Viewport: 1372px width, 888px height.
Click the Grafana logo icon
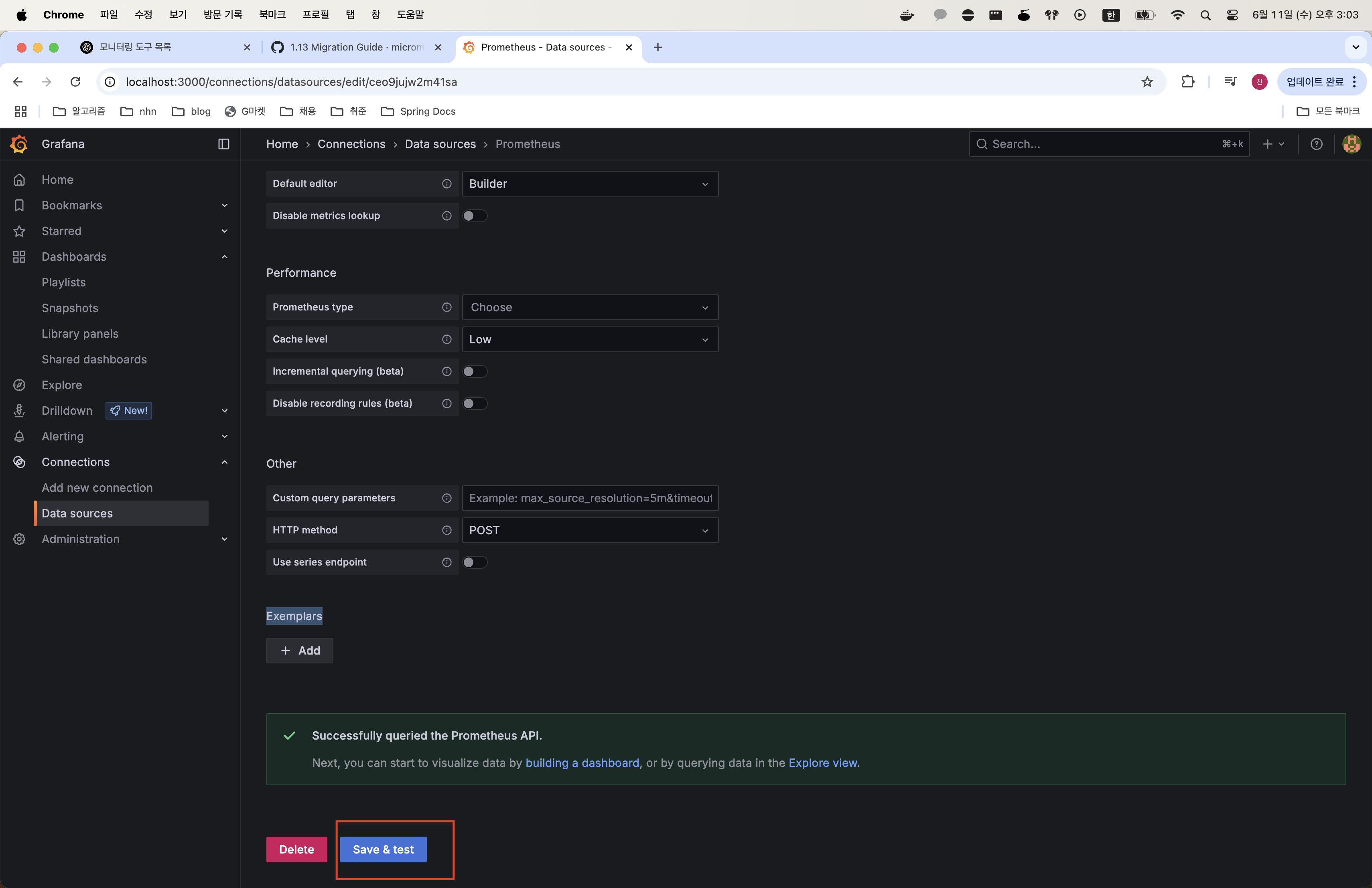click(x=19, y=144)
